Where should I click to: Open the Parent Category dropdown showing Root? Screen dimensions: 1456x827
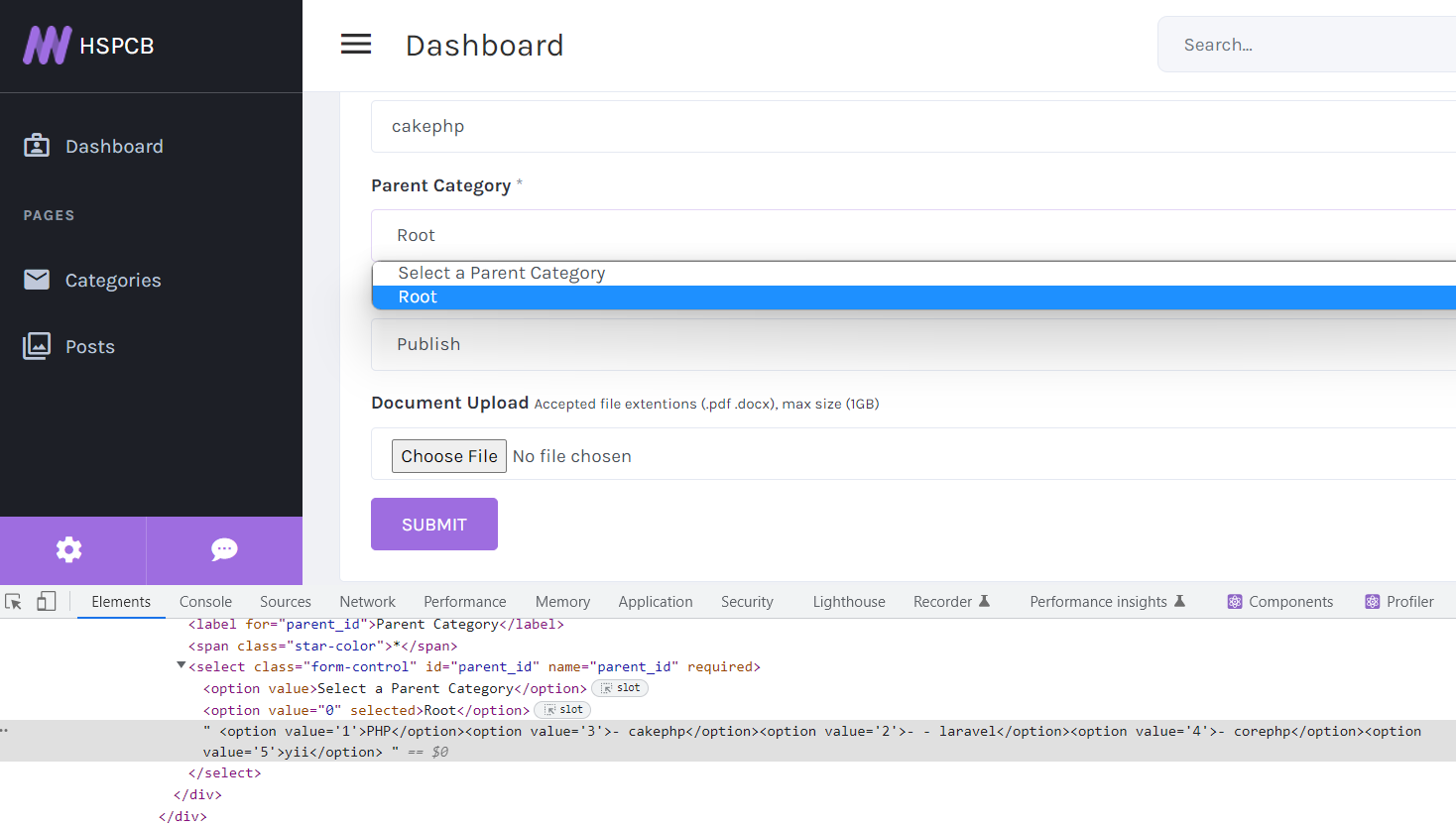913,235
